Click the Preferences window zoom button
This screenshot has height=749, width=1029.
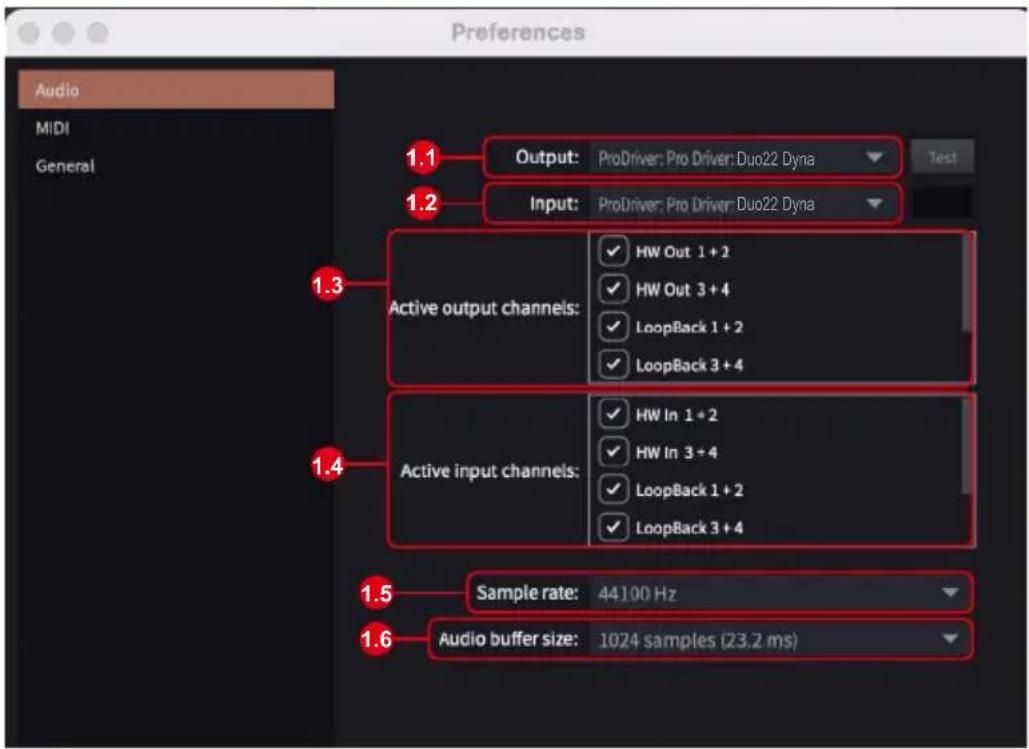(x=98, y=32)
